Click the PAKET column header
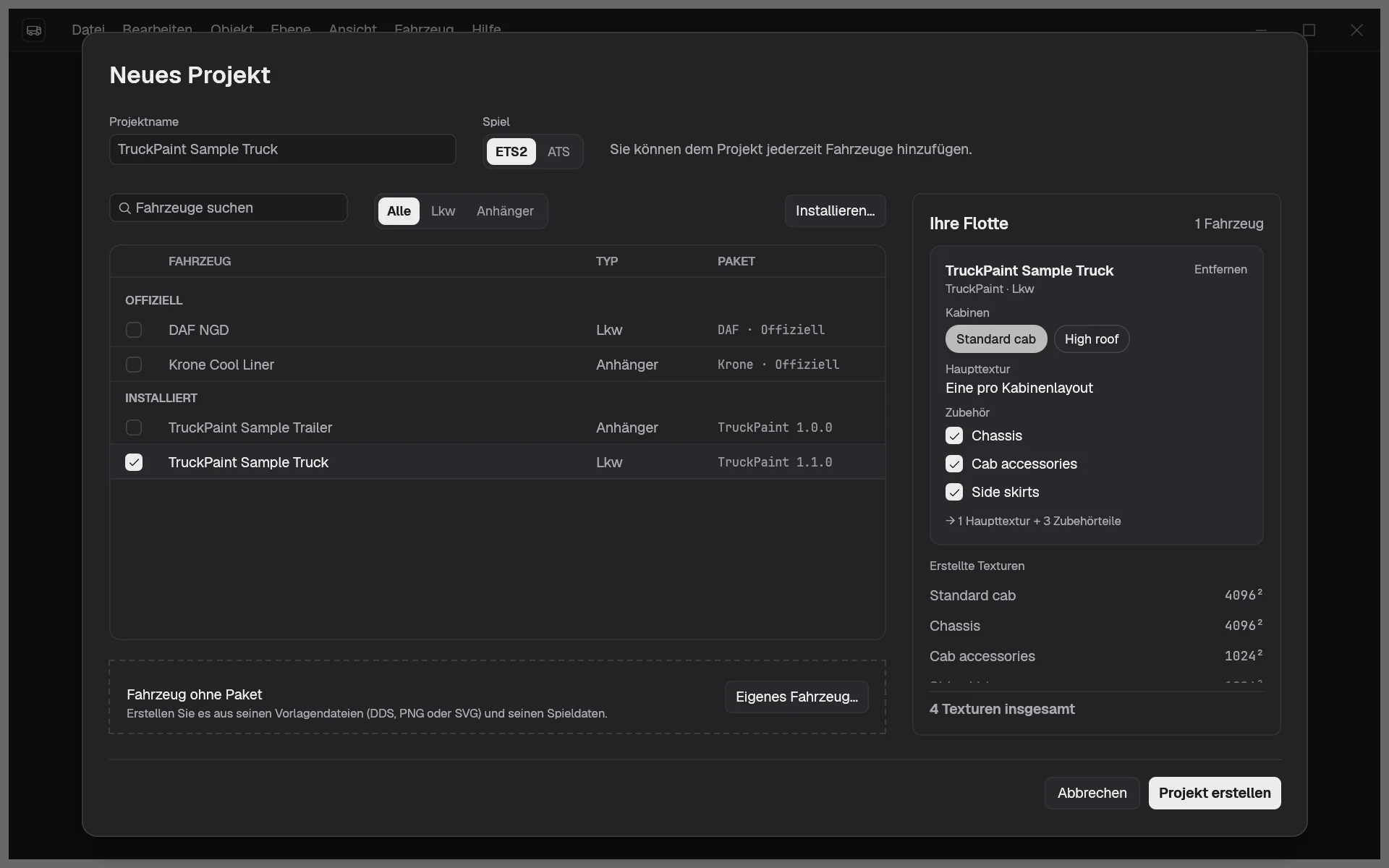1389x868 pixels. coord(736,261)
